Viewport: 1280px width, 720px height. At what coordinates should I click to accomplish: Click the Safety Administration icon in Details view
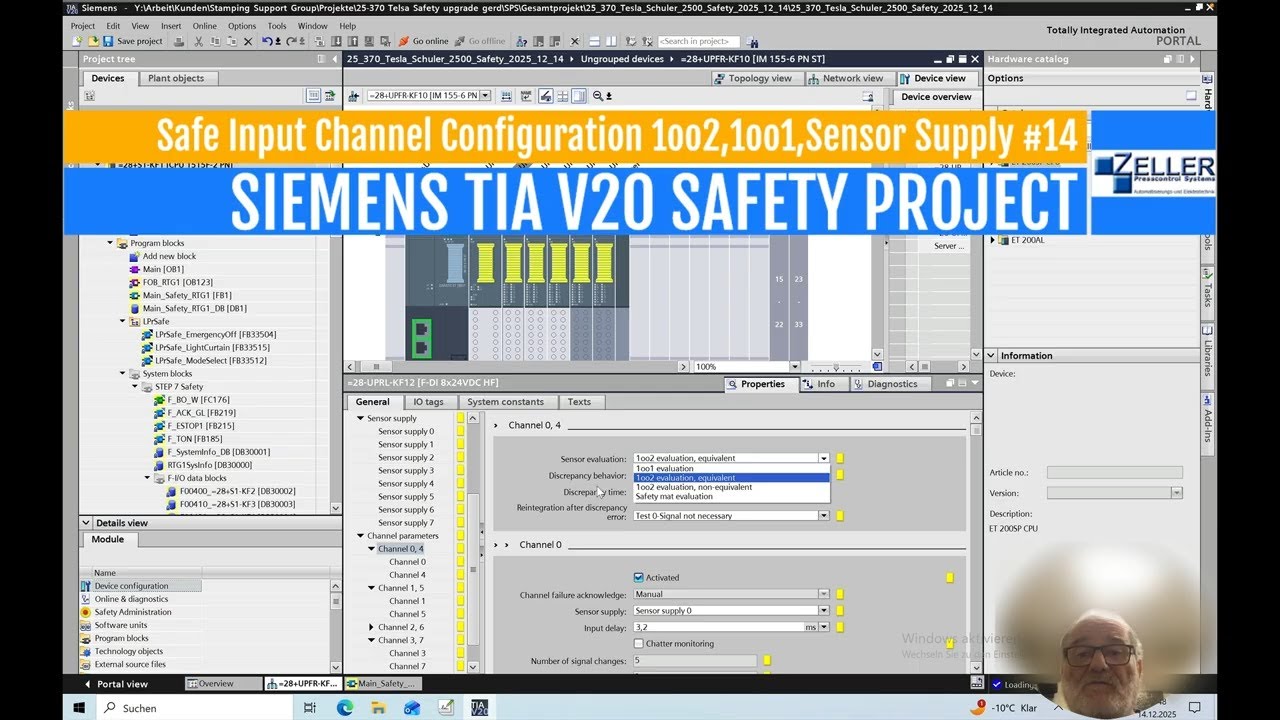tap(86, 612)
